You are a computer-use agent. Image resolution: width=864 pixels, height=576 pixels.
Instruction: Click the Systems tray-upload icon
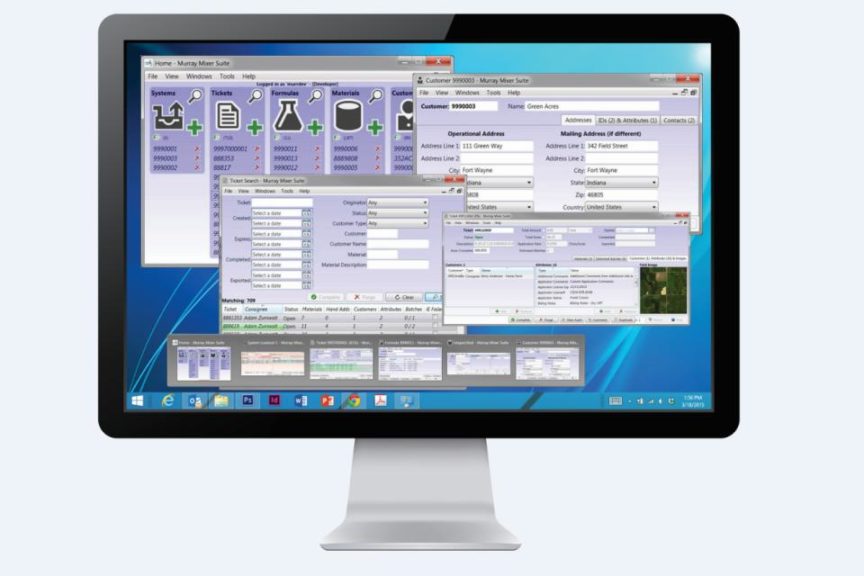168,116
